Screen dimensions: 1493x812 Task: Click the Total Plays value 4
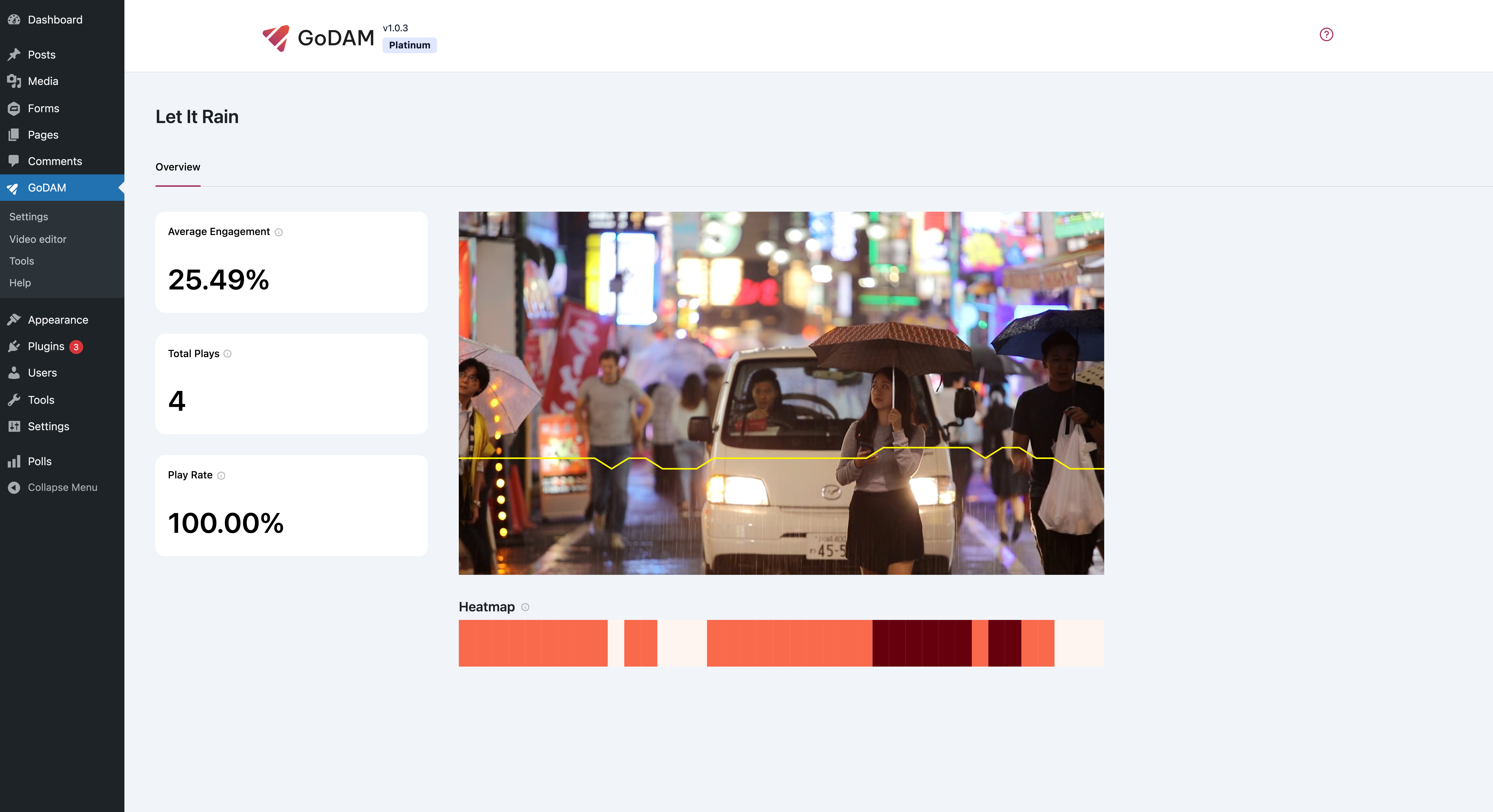point(177,401)
